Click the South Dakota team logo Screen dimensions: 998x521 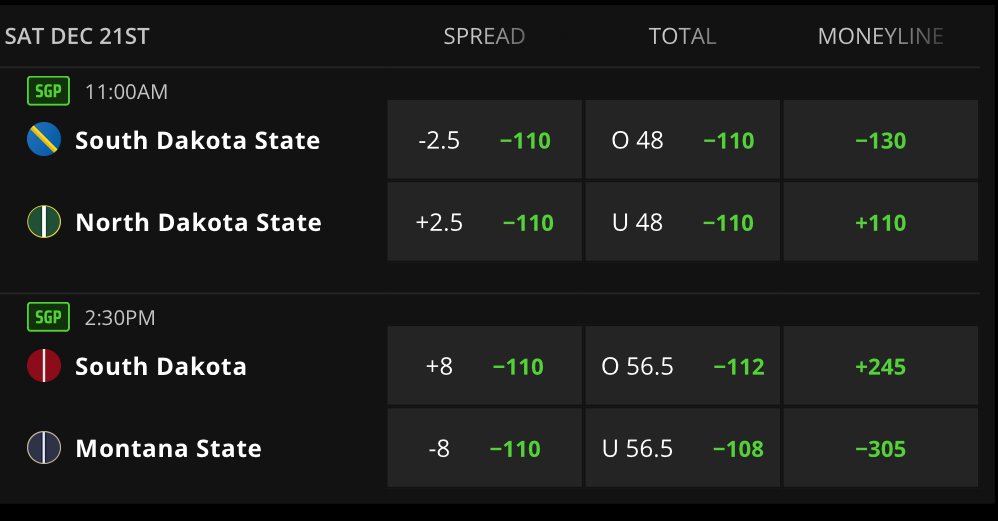click(x=44, y=366)
